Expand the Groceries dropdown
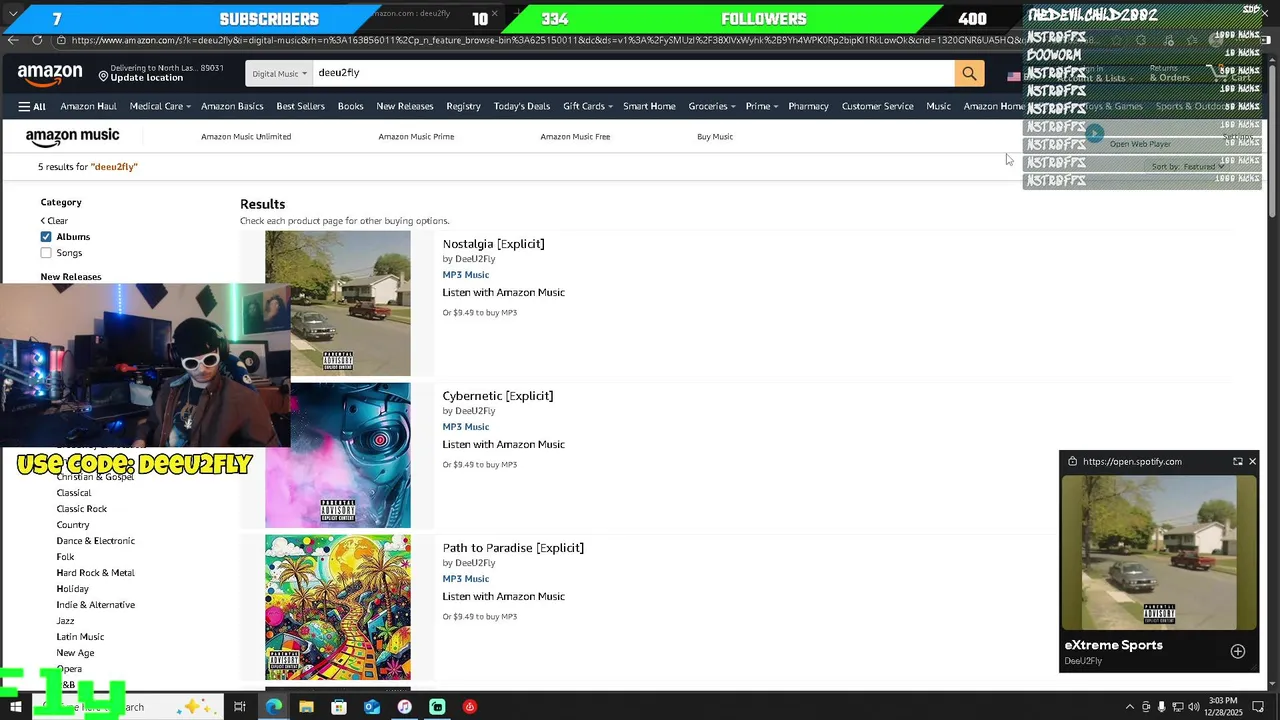This screenshot has width=1280, height=720. pyautogui.click(x=711, y=106)
